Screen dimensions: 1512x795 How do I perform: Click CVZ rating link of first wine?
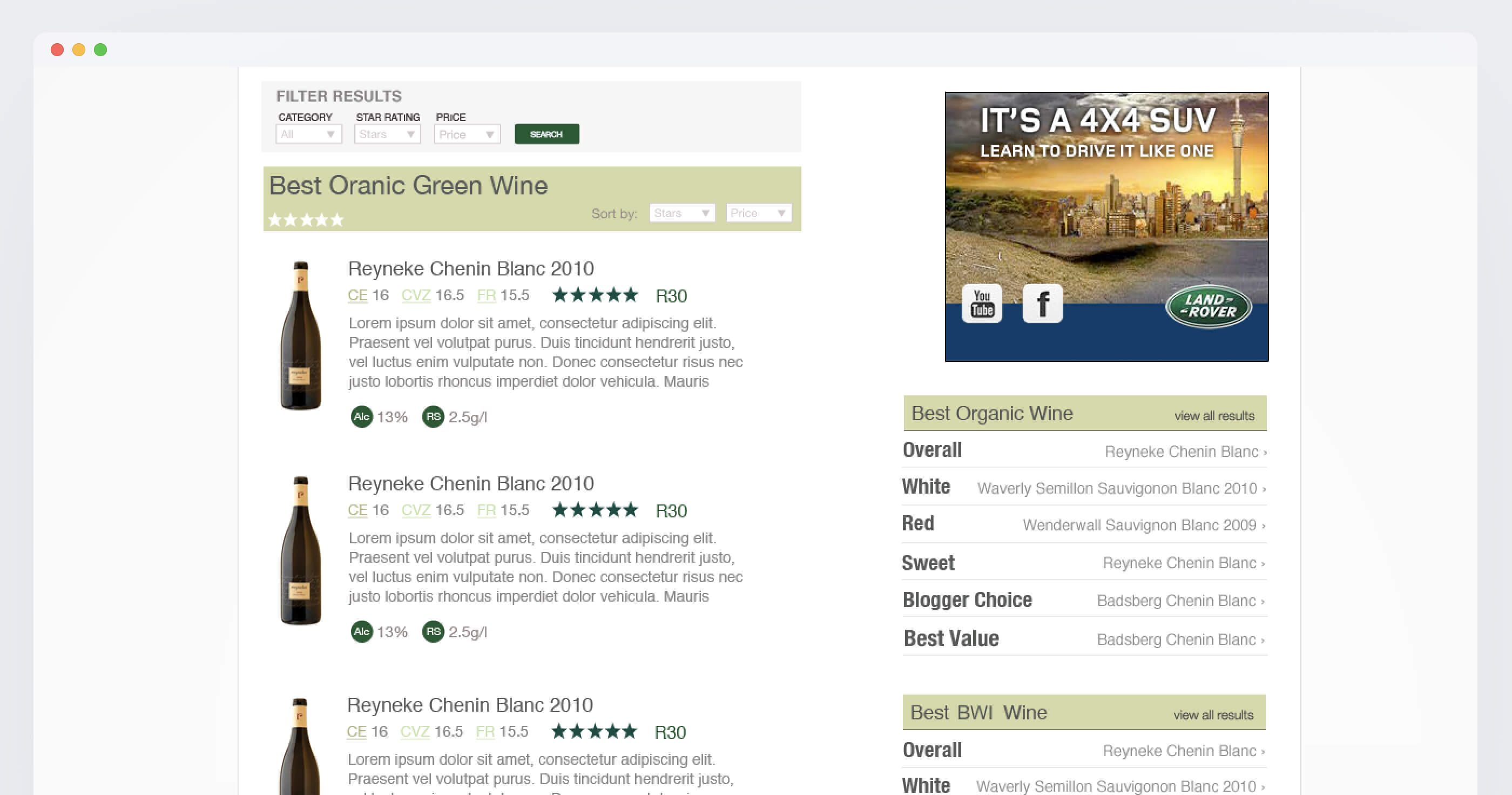[416, 295]
